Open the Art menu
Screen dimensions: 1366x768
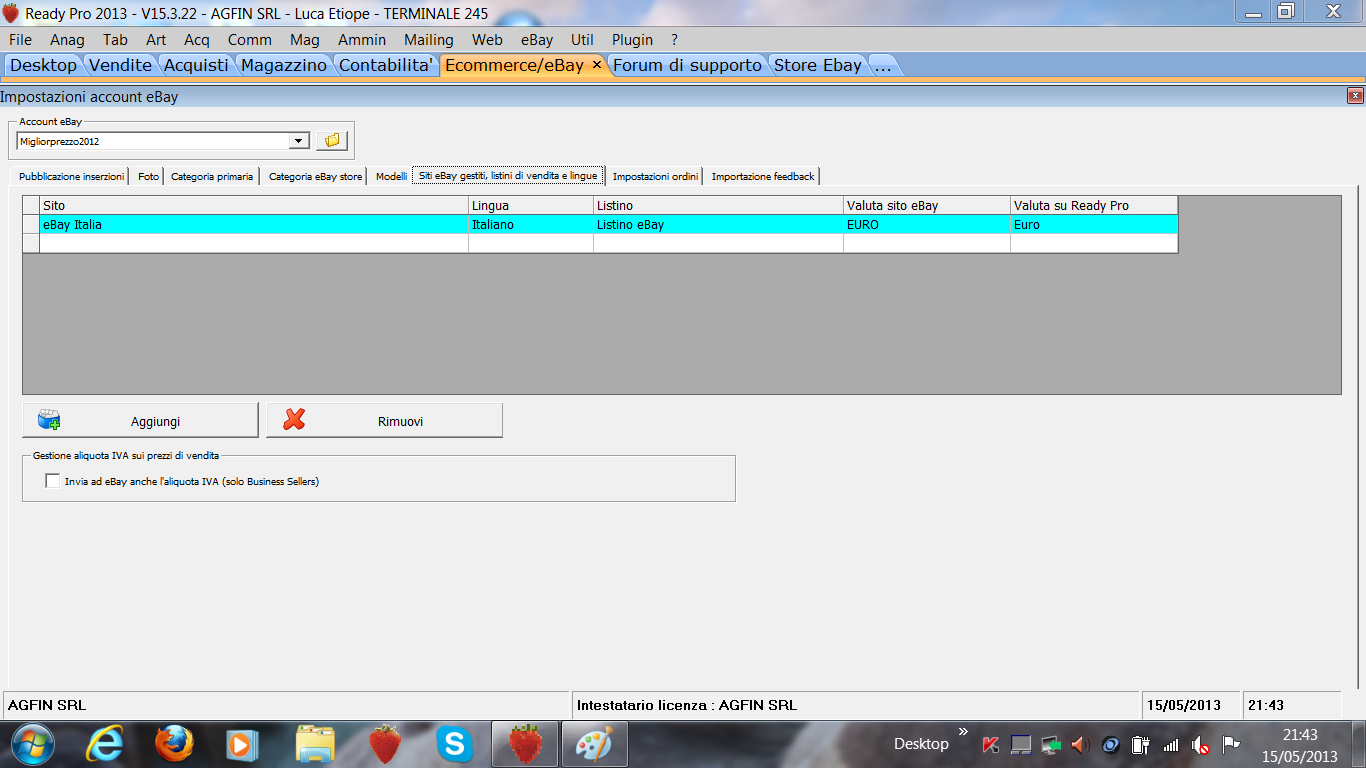click(156, 40)
